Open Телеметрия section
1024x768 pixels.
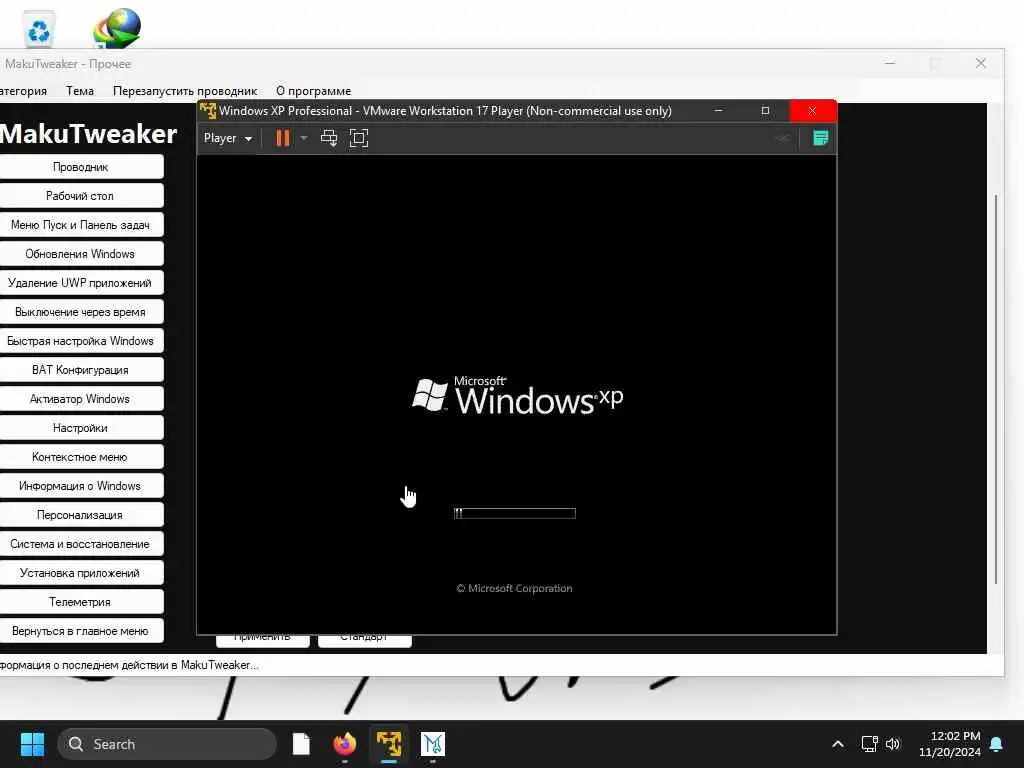[81, 601]
